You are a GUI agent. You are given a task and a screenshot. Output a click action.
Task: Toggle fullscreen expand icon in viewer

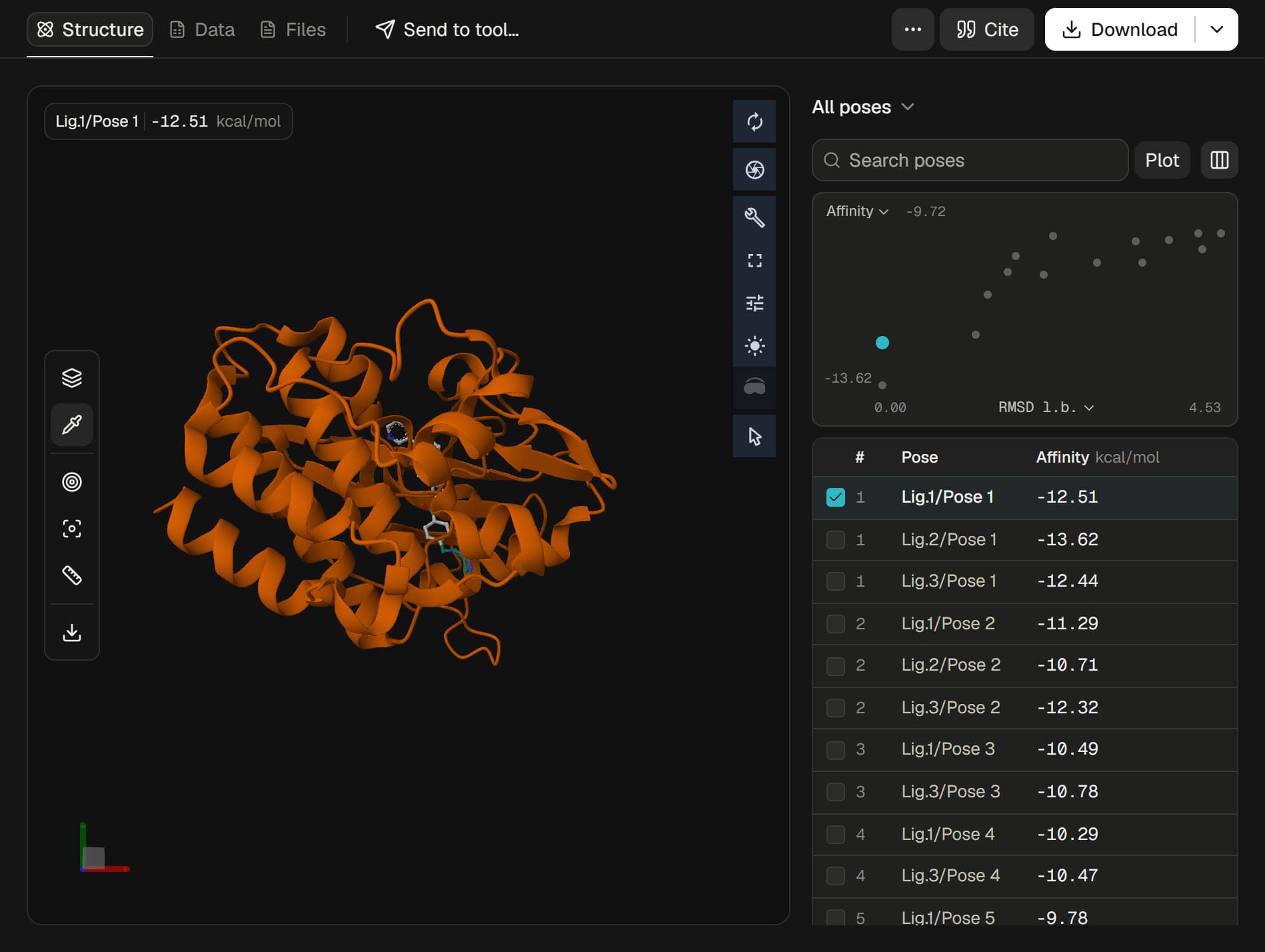(754, 261)
